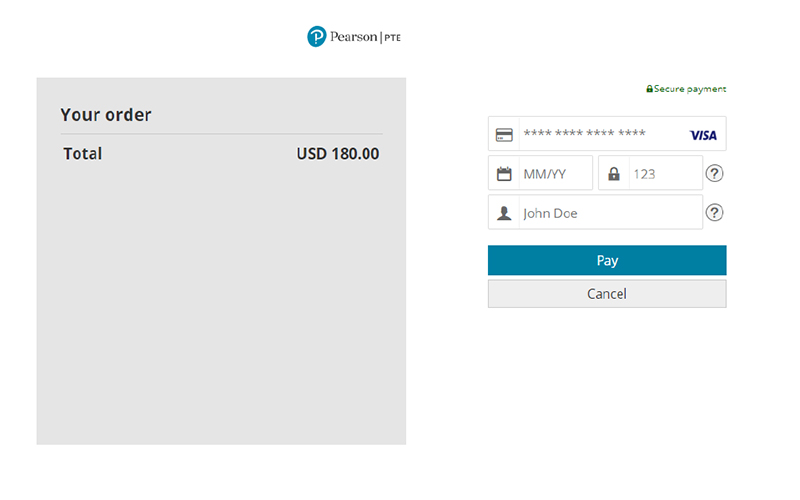Screen dimensions: 800x500
Task: Click the padlock icon beside security code
Action: click(x=614, y=173)
